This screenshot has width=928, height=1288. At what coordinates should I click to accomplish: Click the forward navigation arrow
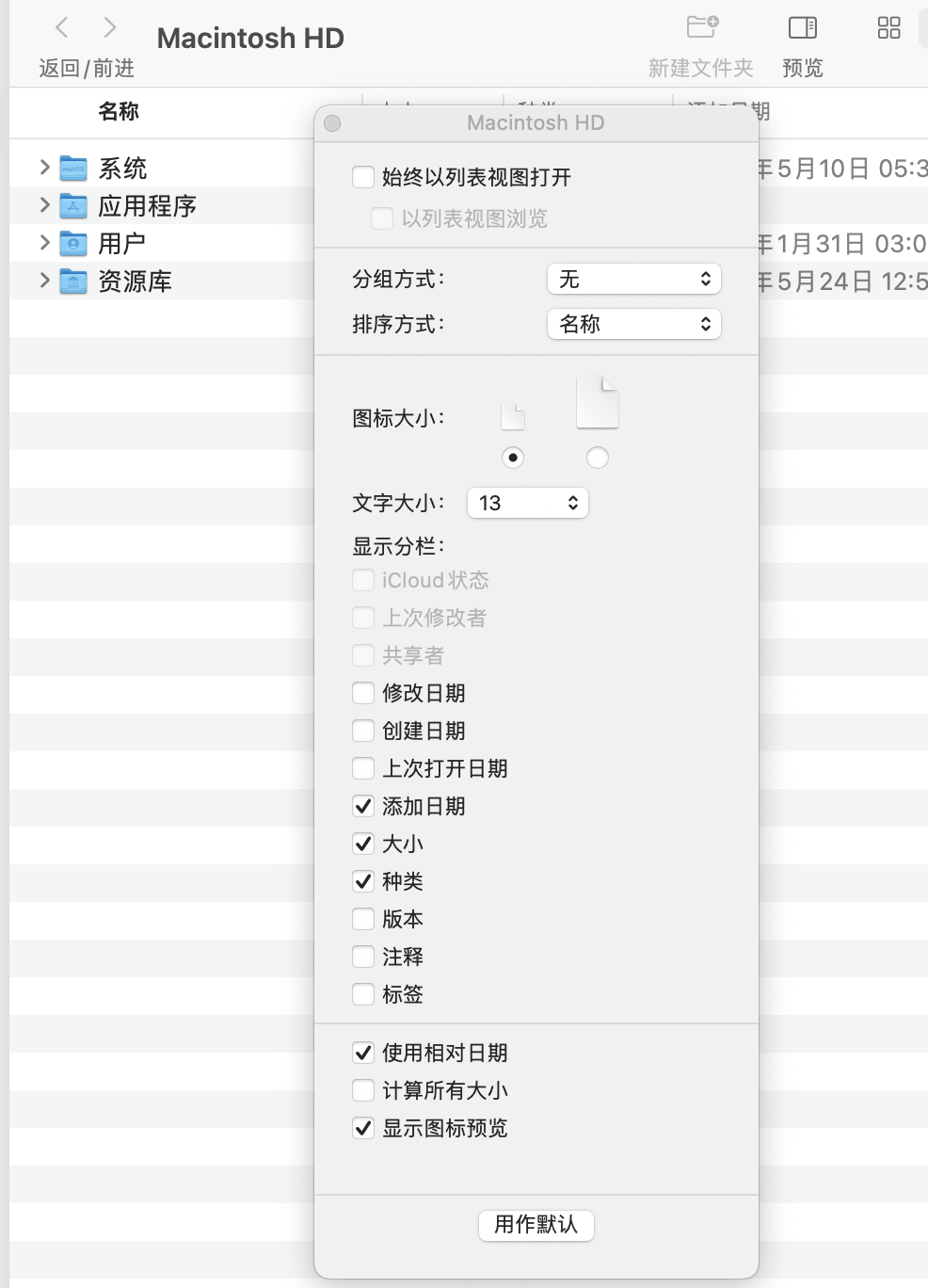[x=110, y=27]
